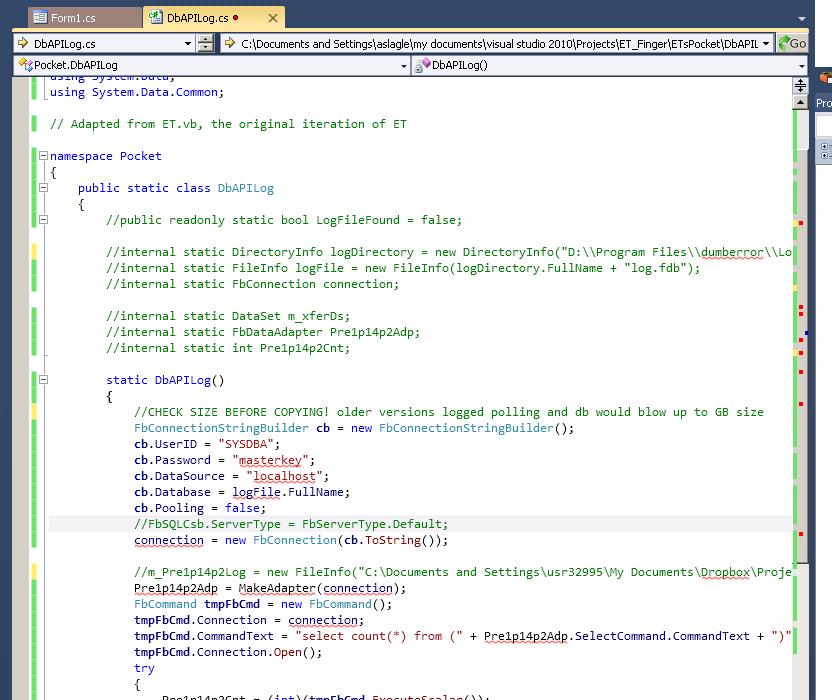Click the stepper beside DbAPILog.cs dropdown
832x700 pixels.
coord(205,44)
